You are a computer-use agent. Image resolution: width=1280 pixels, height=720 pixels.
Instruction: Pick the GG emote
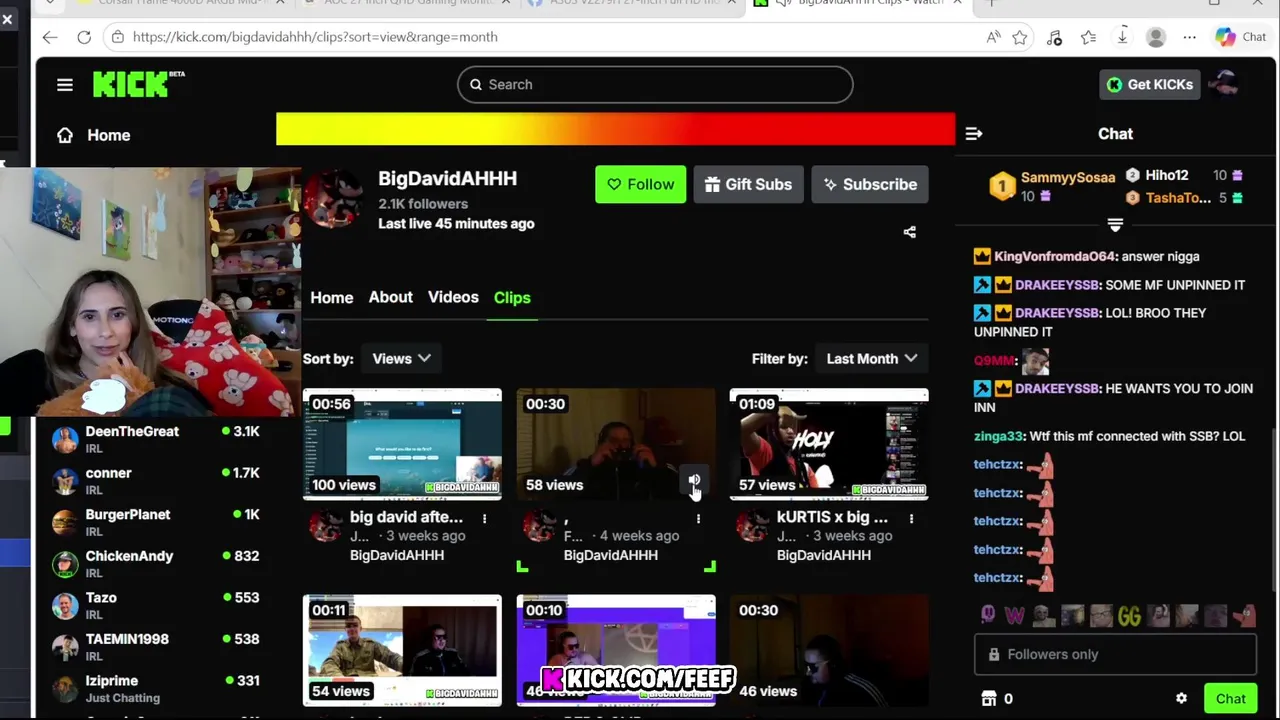[x=1129, y=616]
